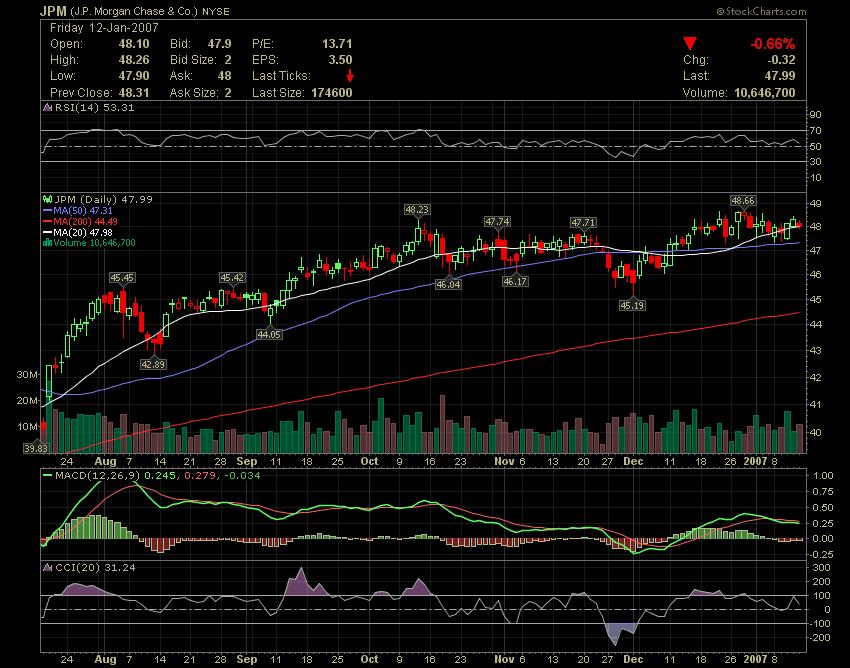
Task: Select the JPM ticker symbol title
Action: 53,11
